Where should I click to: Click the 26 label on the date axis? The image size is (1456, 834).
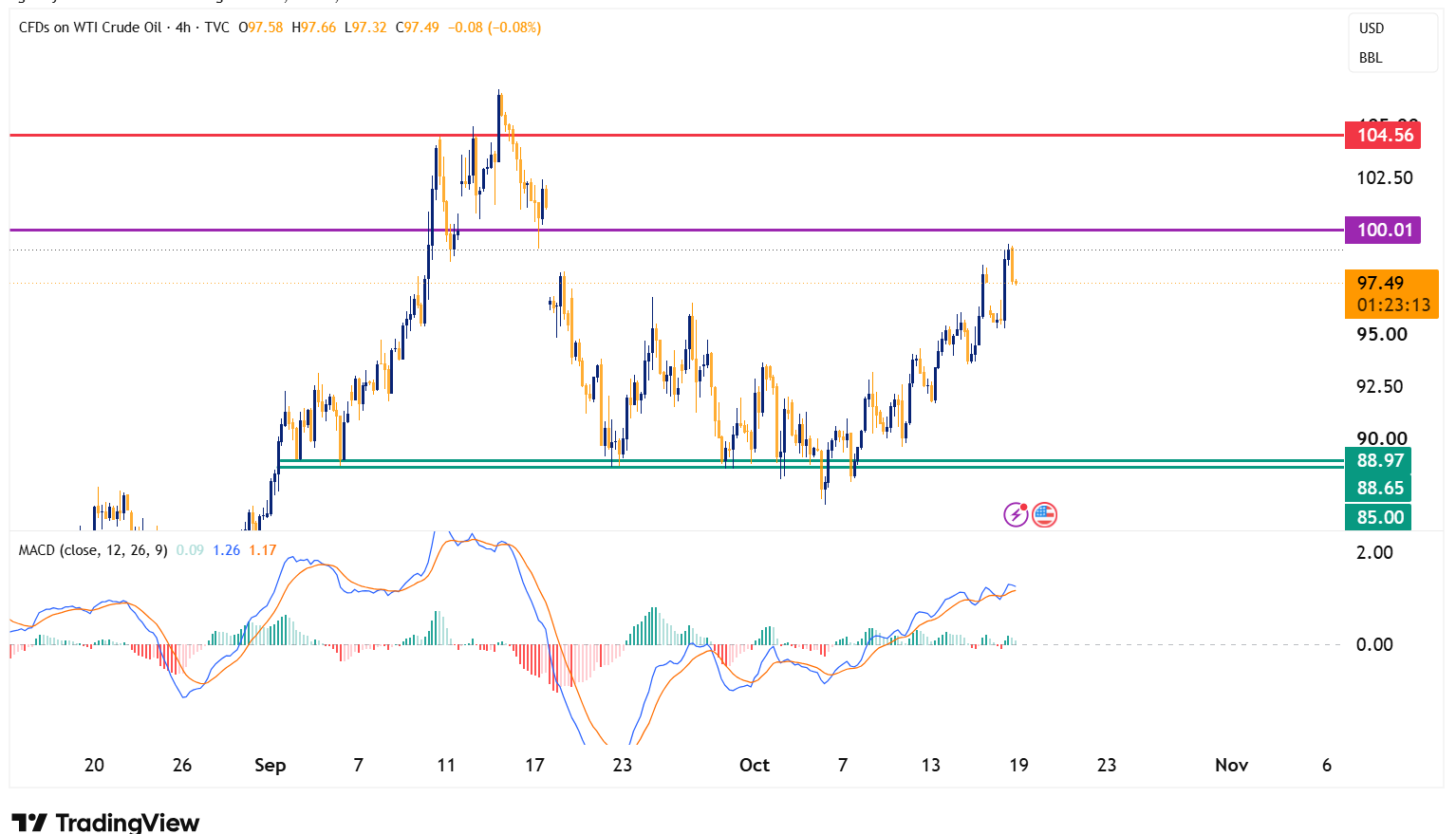[x=182, y=765]
